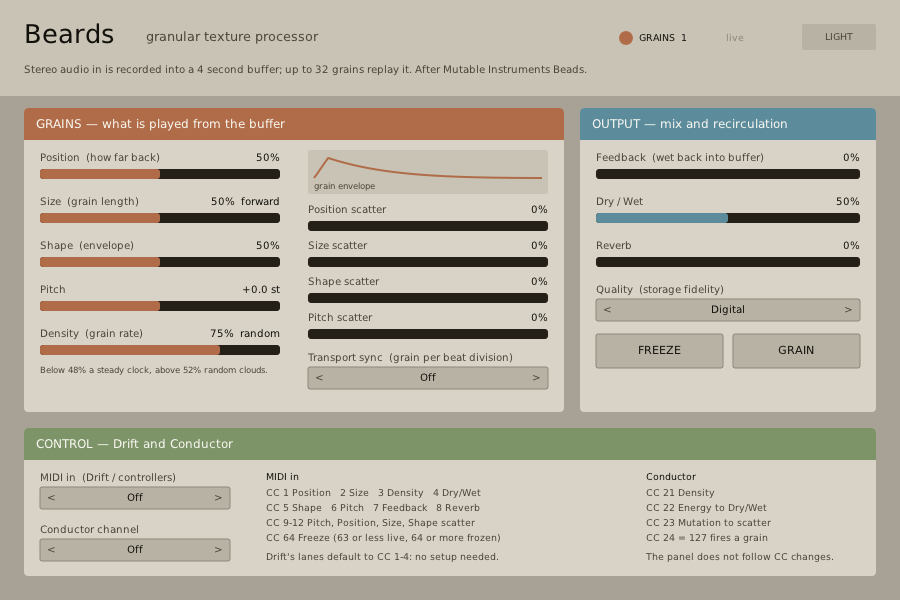This screenshot has height=600, width=900.
Task: Click the OUTPUT section header
Action: [728, 124]
